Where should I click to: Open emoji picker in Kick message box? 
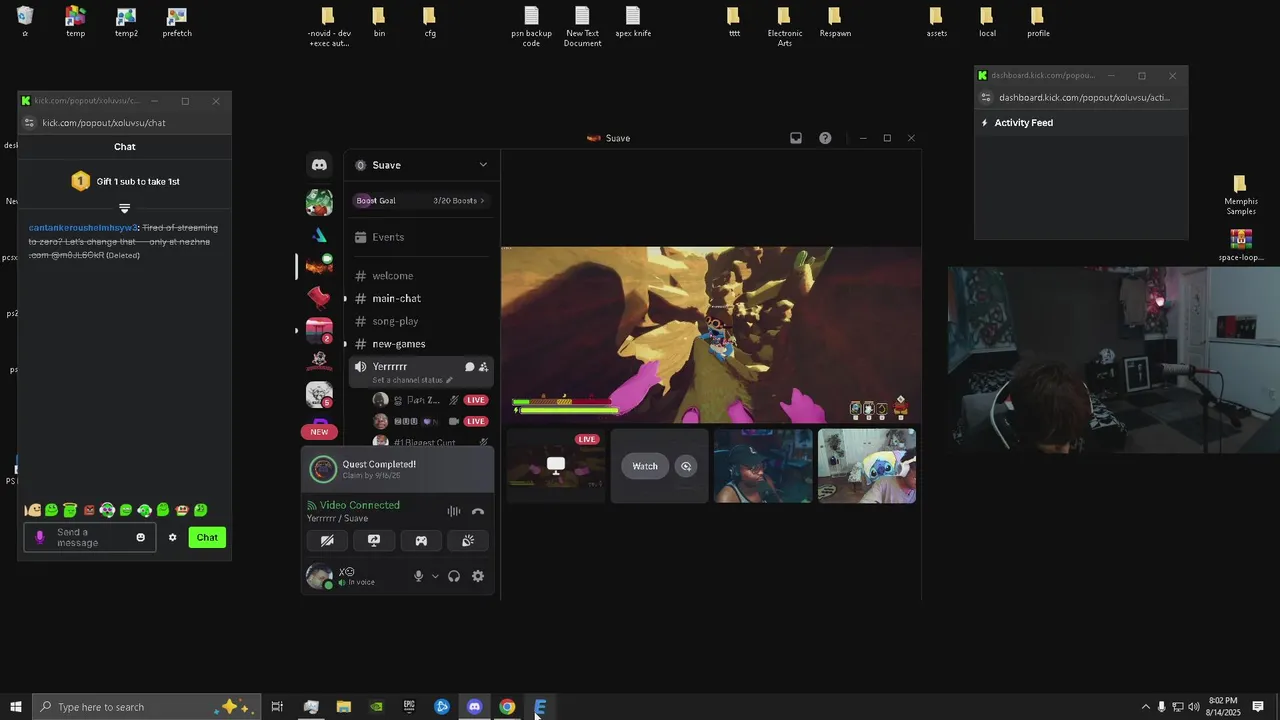[140, 538]
